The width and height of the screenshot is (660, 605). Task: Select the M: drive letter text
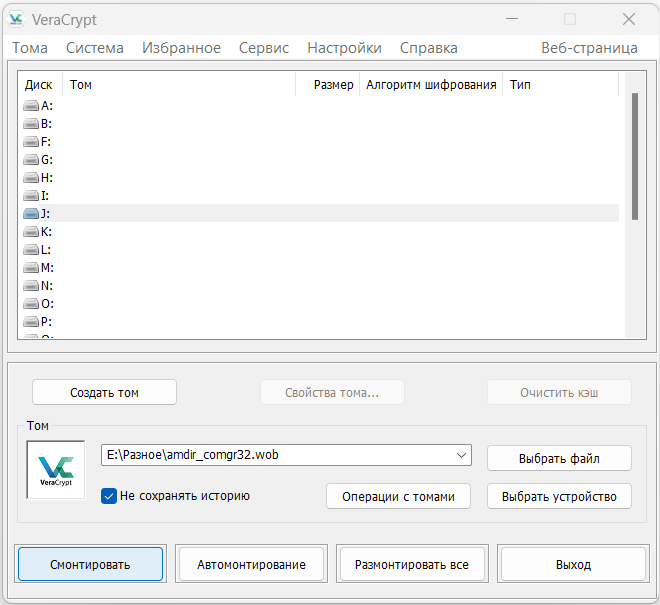click(47, 268)
